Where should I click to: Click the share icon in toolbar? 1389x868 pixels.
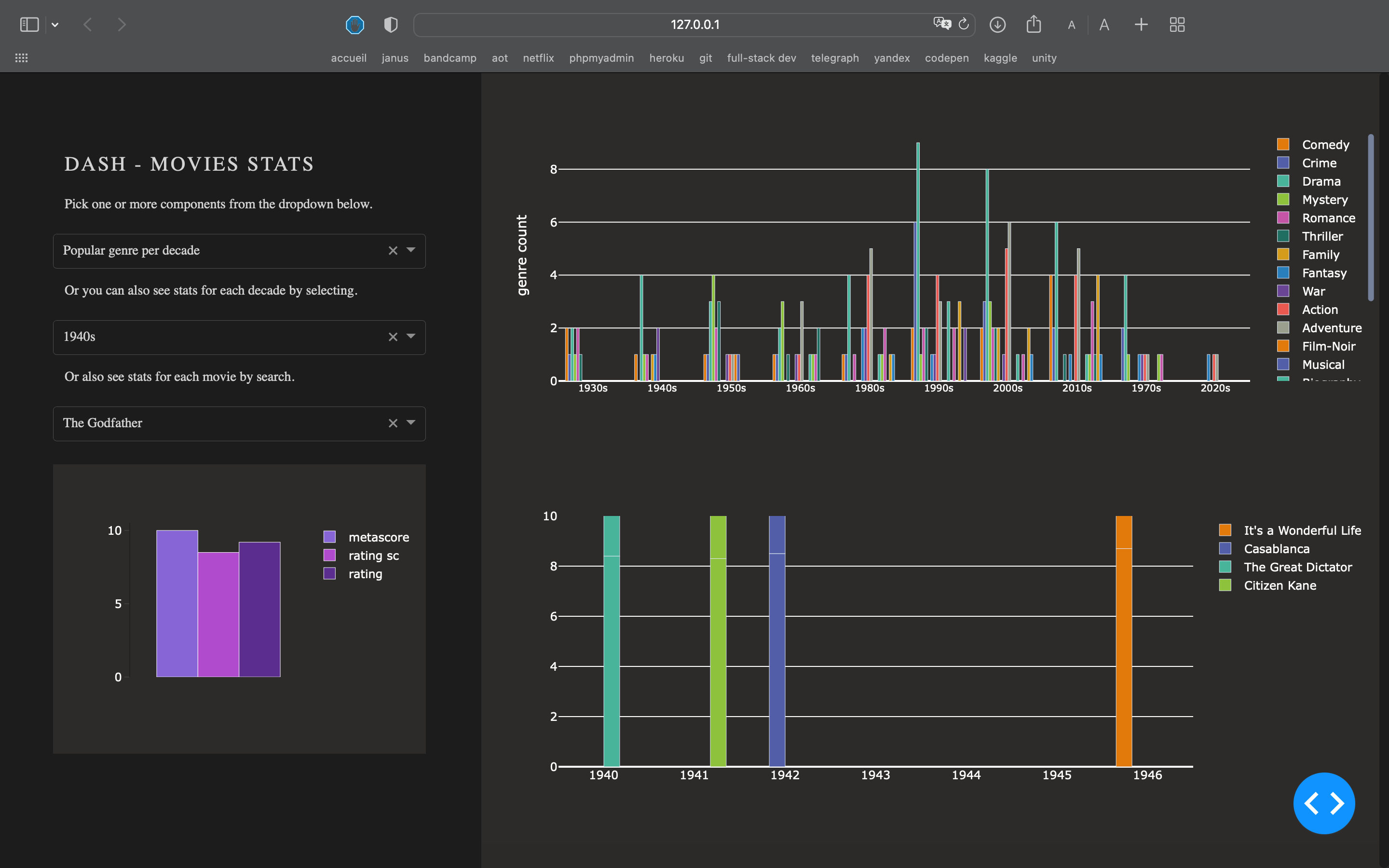pos(1034,24)
